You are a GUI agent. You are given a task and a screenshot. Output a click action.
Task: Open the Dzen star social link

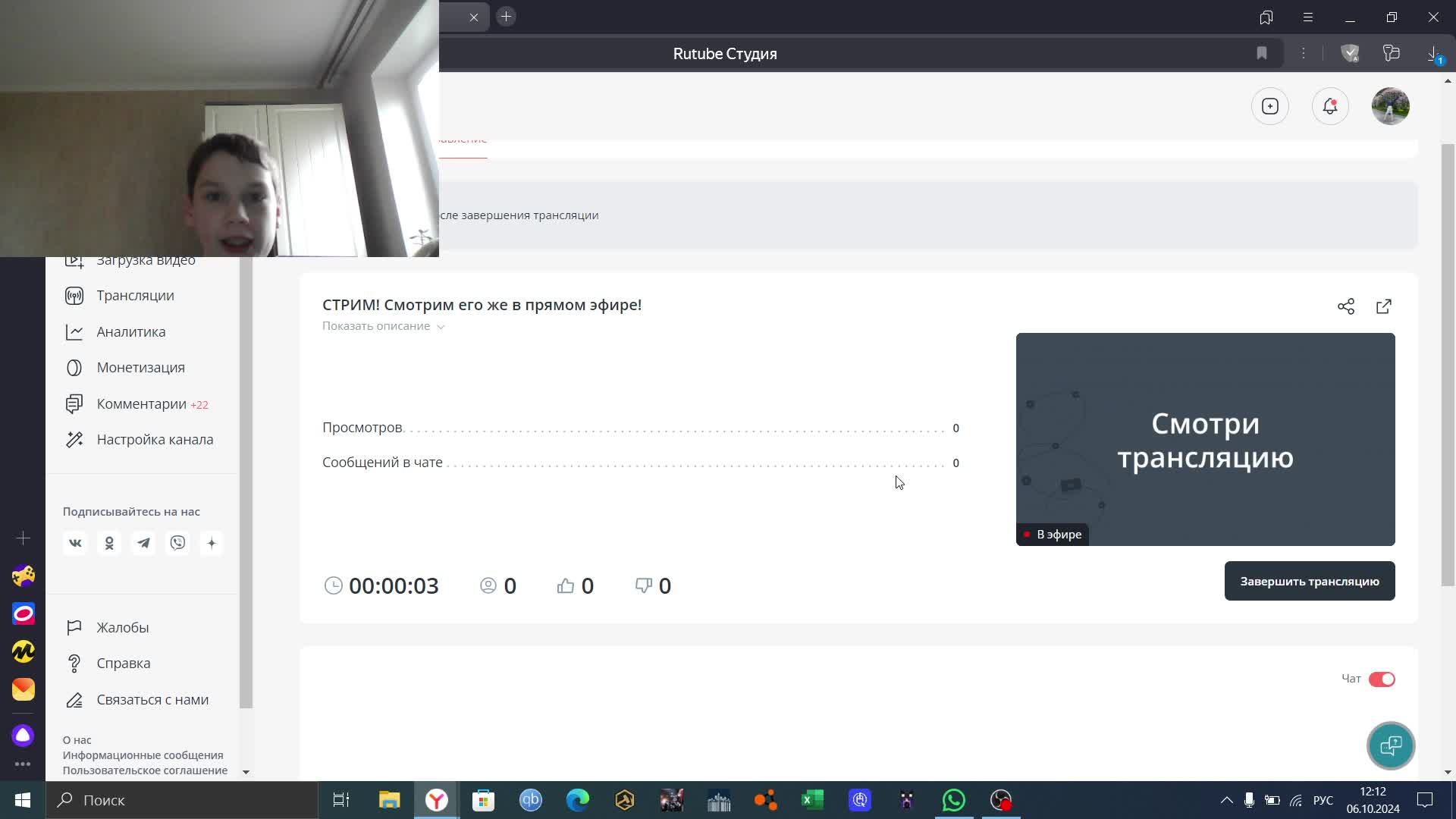212,543
